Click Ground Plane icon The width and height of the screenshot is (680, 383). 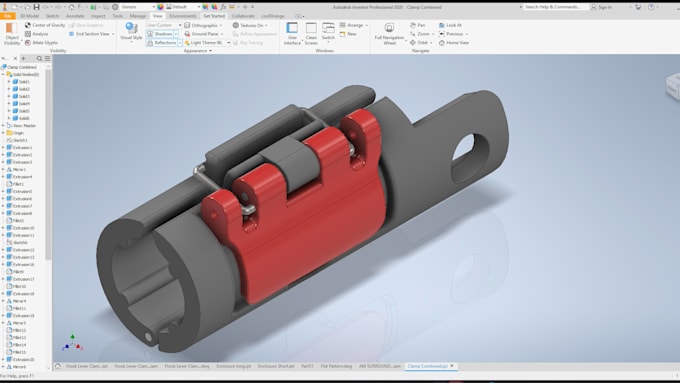pos(187,34)
